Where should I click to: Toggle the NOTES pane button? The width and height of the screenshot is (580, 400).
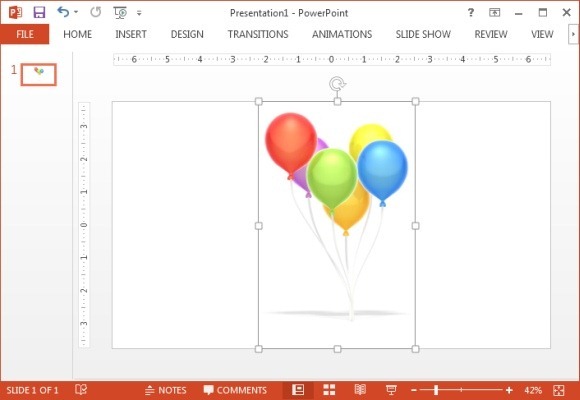[165, 390]
